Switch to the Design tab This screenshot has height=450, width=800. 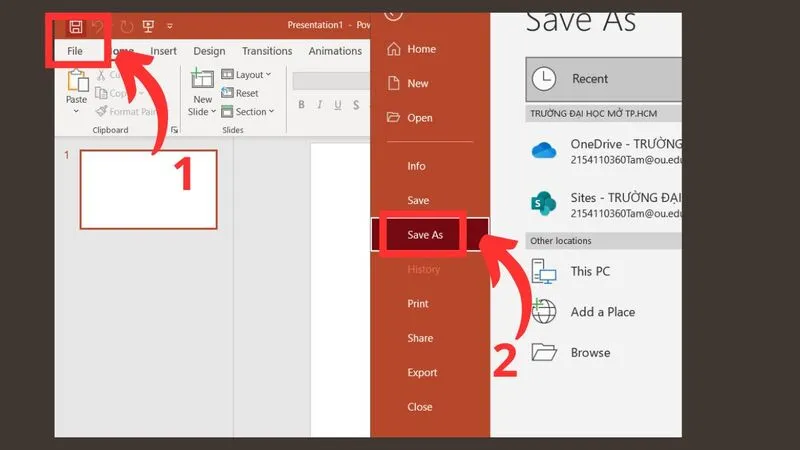click(x=209, y=51)
